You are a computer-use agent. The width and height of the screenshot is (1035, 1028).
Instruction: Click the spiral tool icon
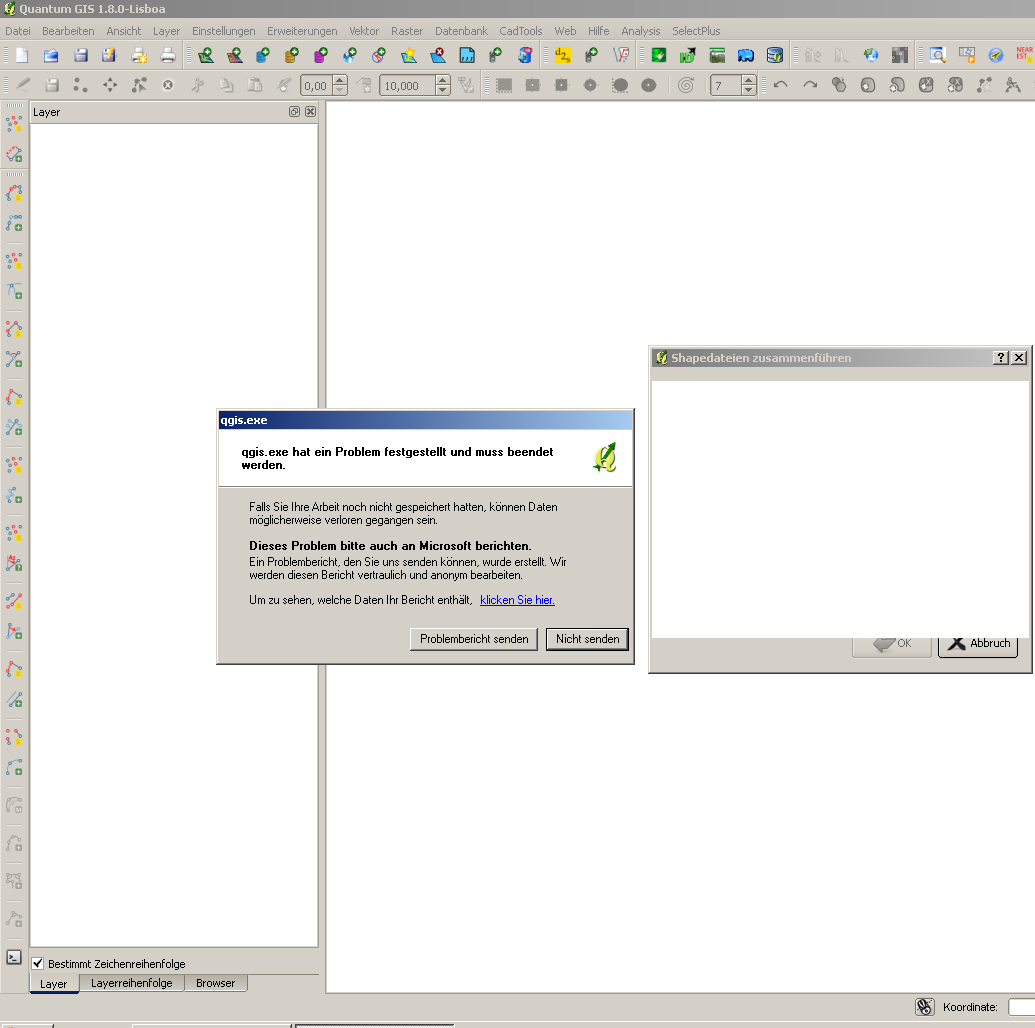point(686,85)
